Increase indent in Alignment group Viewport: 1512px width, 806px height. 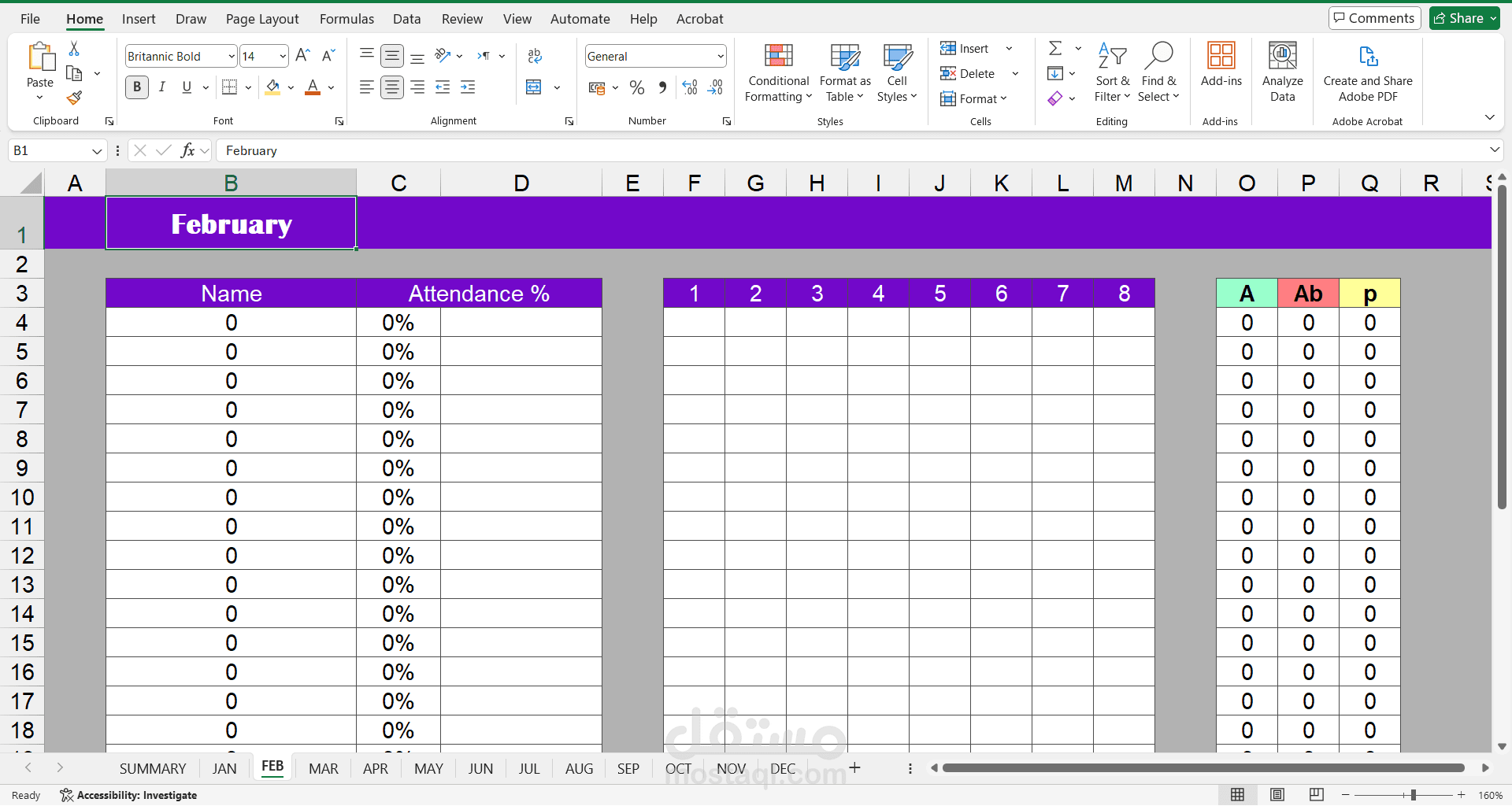(x=468, y=87)
